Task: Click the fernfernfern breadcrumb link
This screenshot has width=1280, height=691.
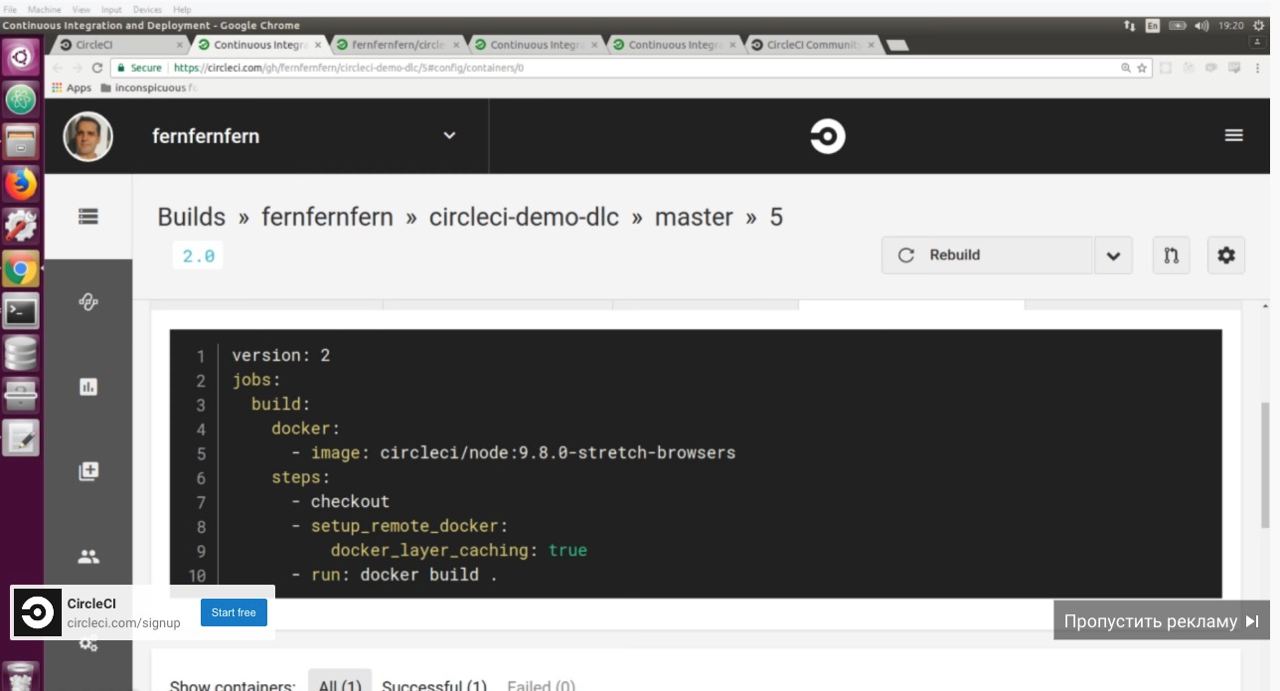Action: [x=327, y=217]
